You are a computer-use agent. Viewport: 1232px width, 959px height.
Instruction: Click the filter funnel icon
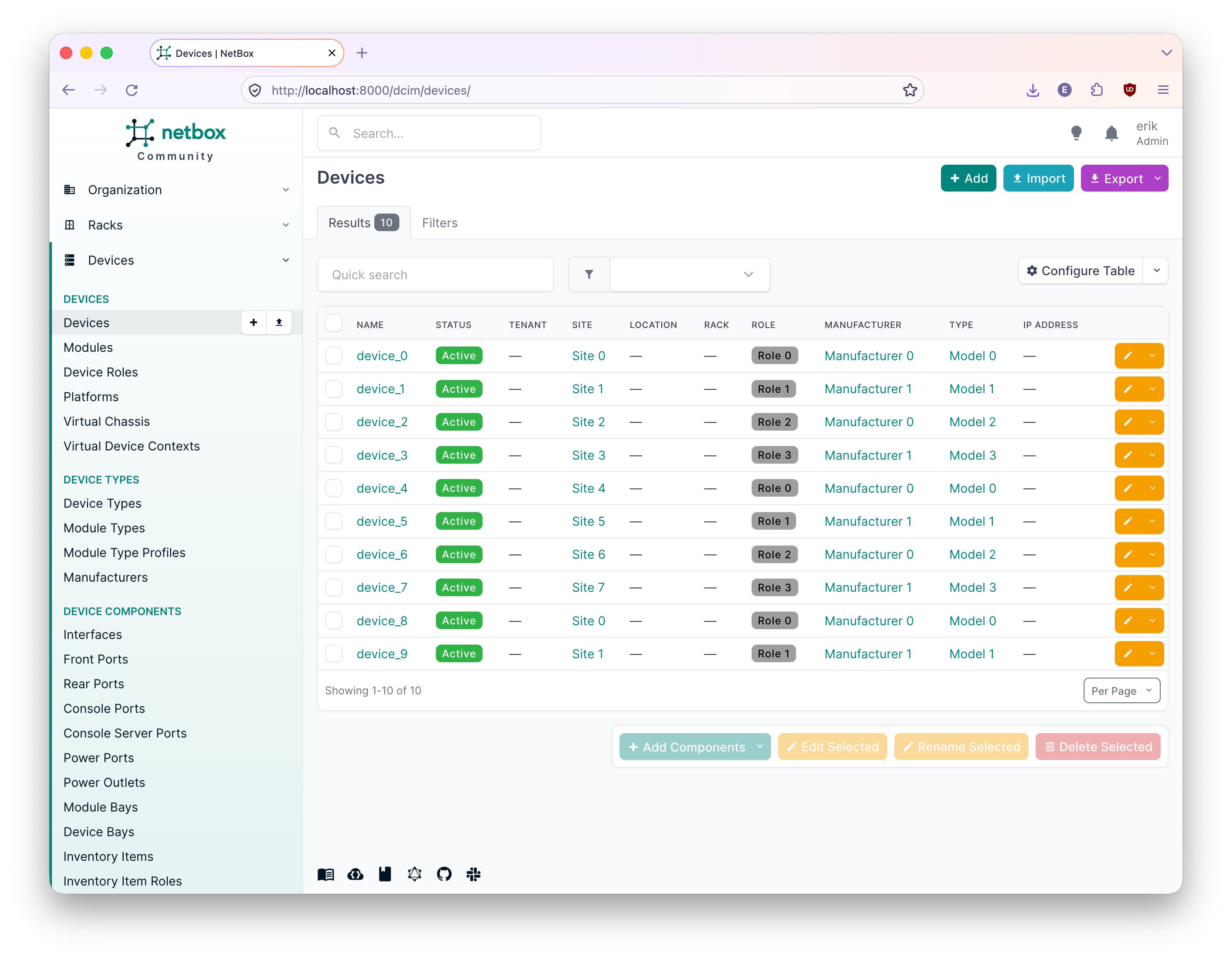(x=589, y=275)
